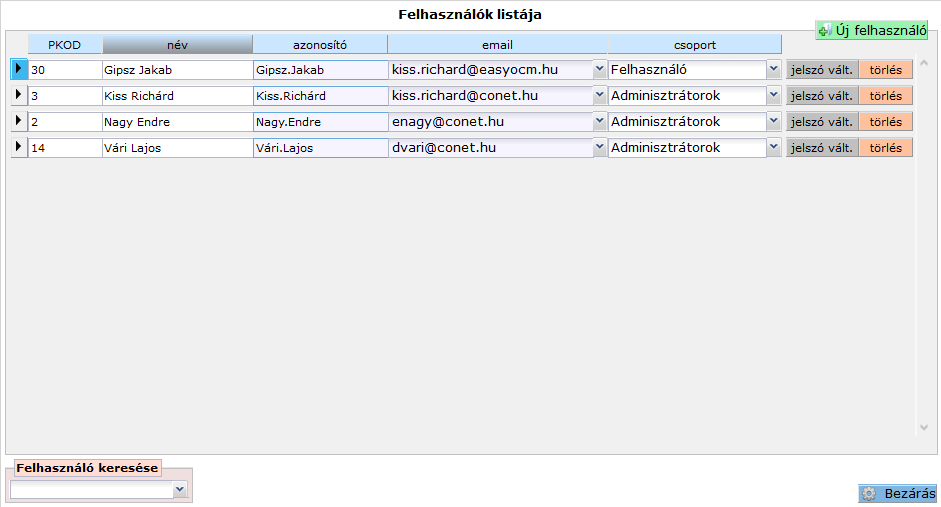
Task: Sort by the név column header
Action: (x=177, y=45)
